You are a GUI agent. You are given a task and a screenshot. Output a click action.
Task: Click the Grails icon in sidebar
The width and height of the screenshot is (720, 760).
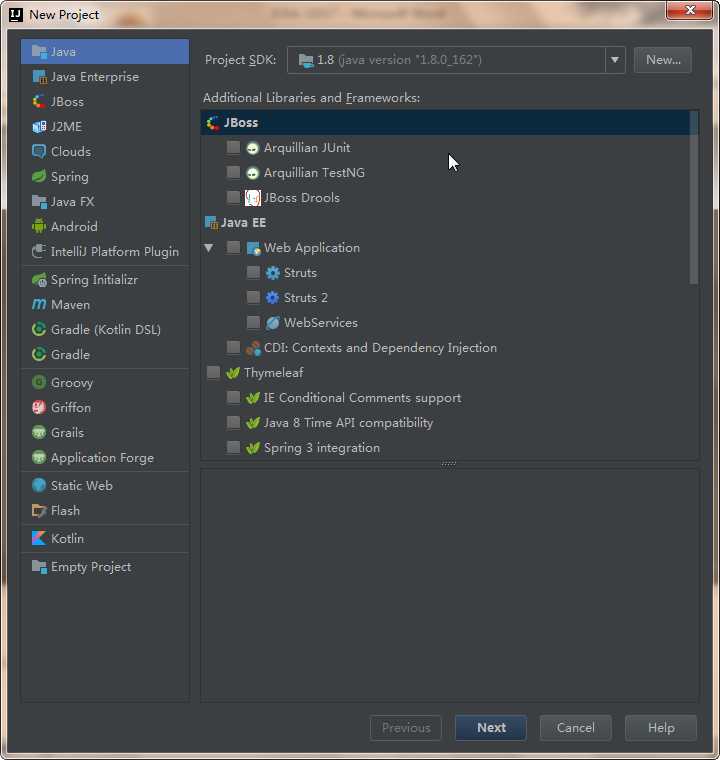(39, 432)
